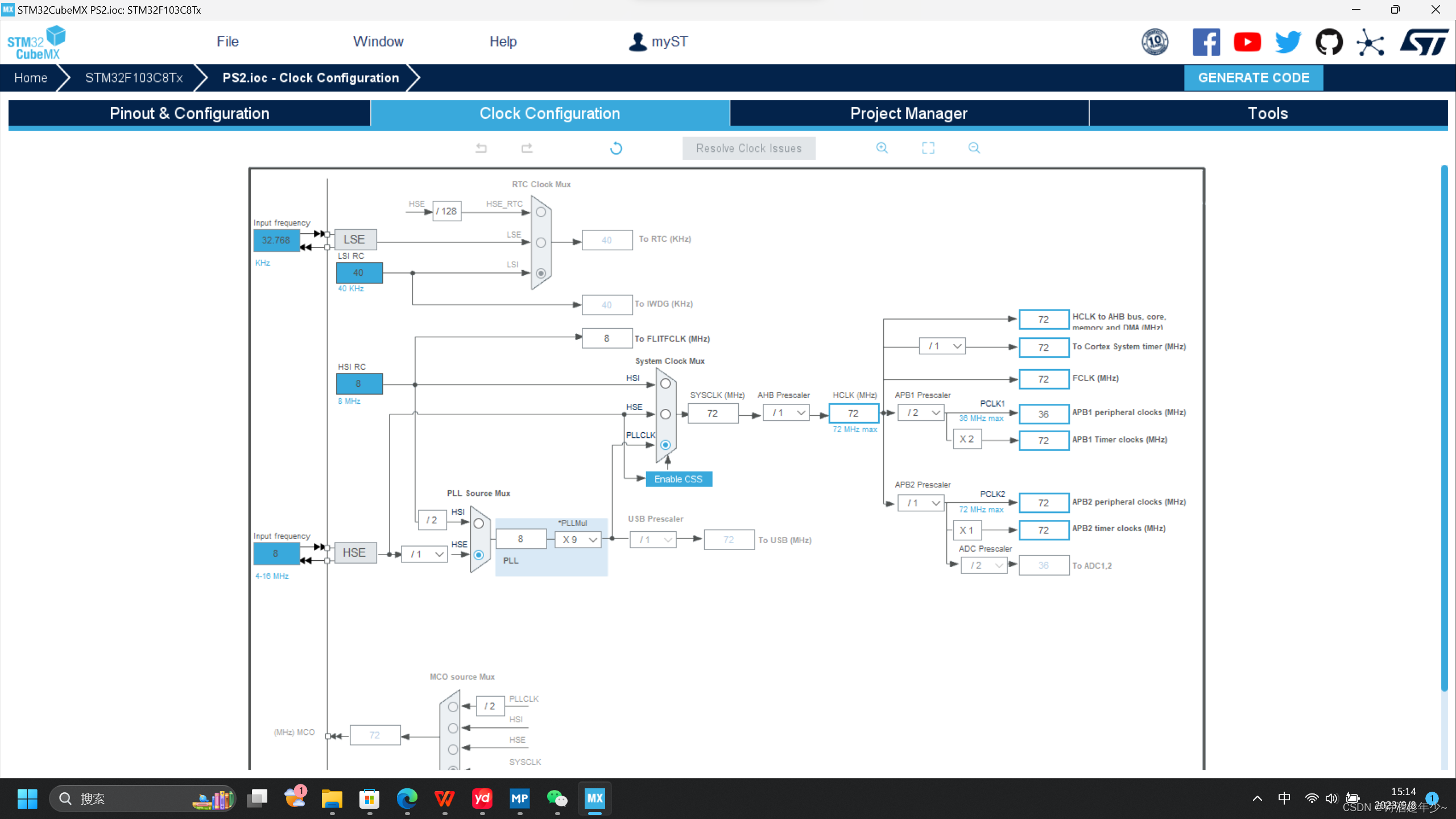The image size is (1456, 819).
Task: Open the Edge browser in taskbar
Action: point(407,799)
